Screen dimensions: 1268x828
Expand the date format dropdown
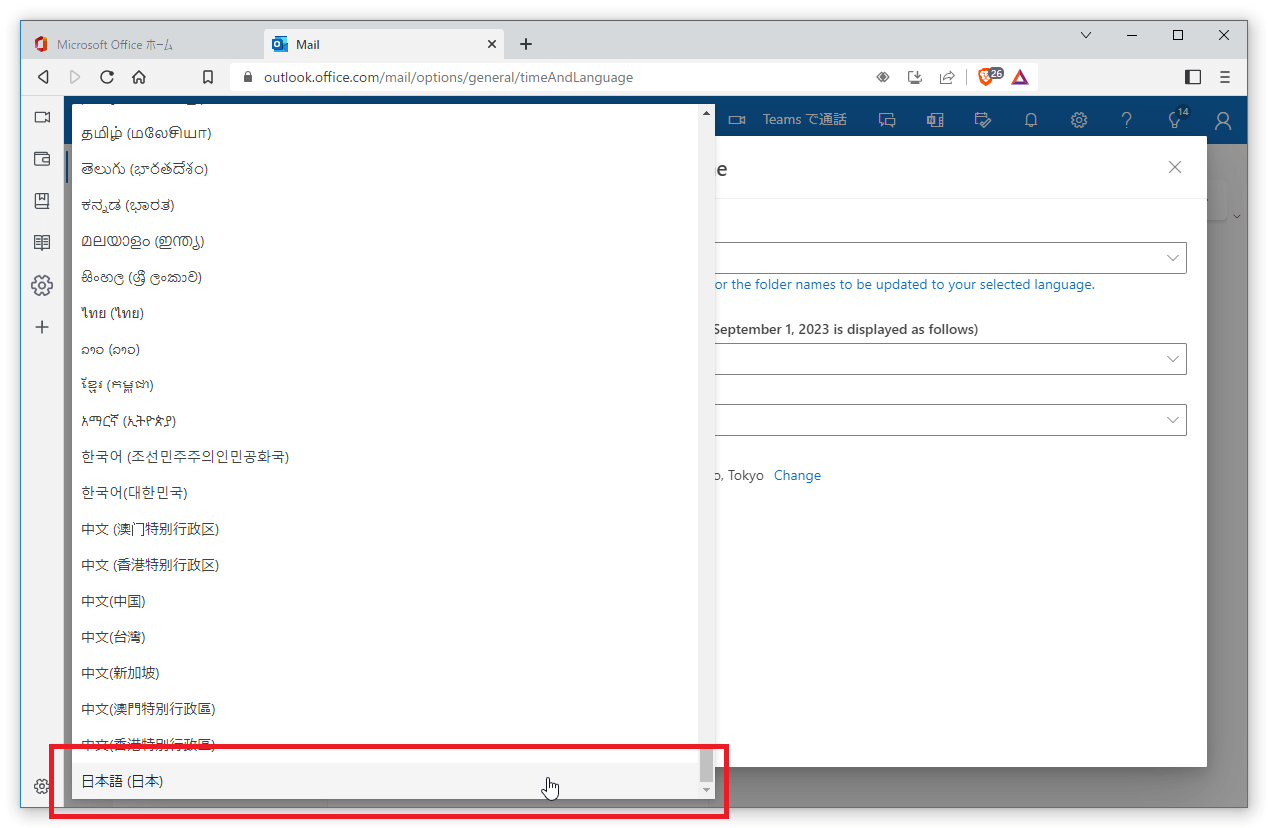pos(1173,359)
